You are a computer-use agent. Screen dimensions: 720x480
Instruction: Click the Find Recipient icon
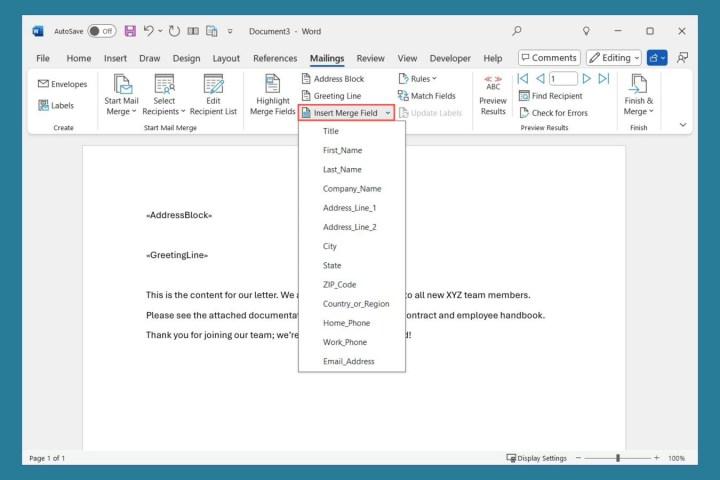pos(526,96)
